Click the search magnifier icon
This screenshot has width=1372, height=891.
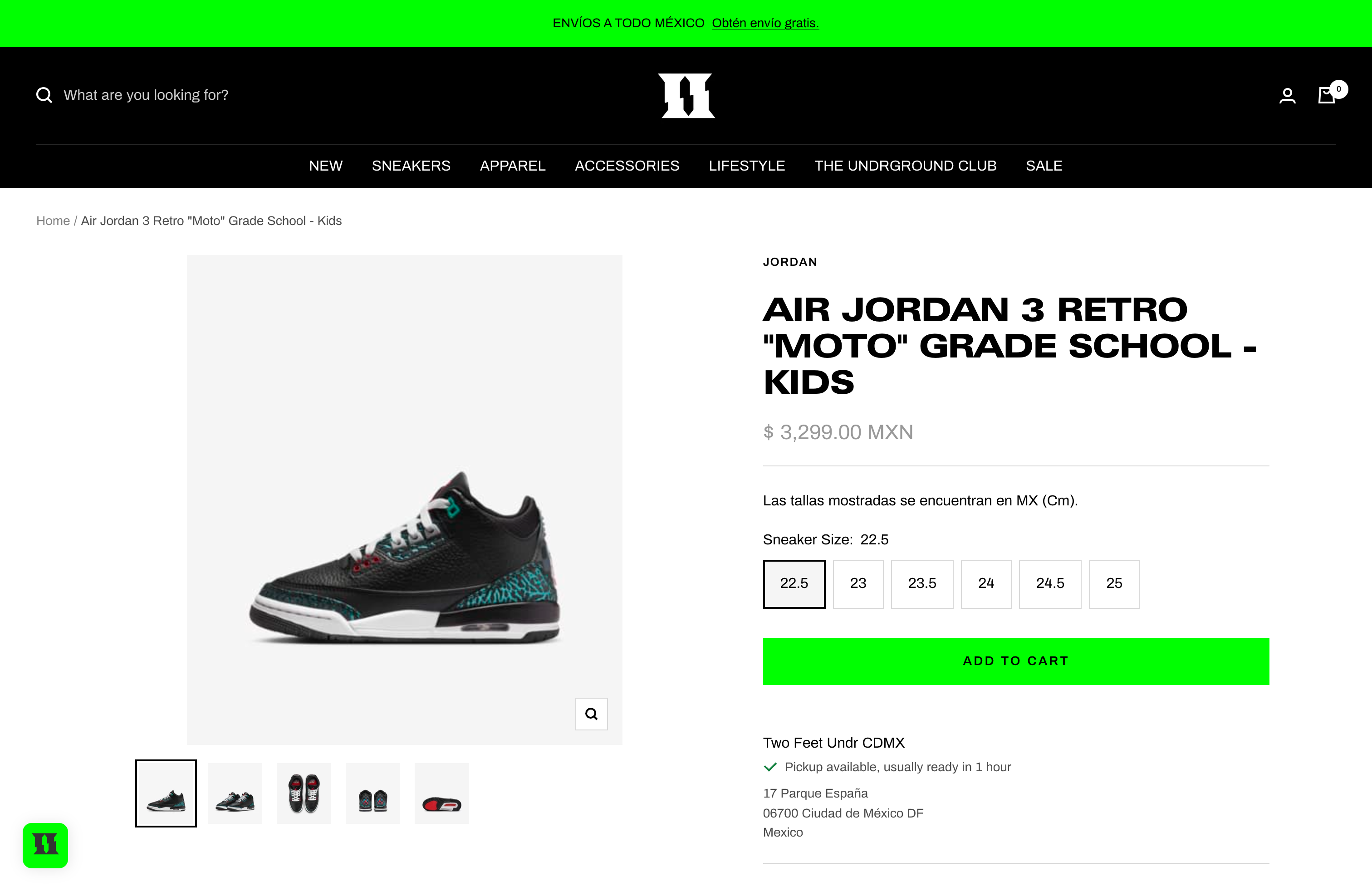coord(44,95)
